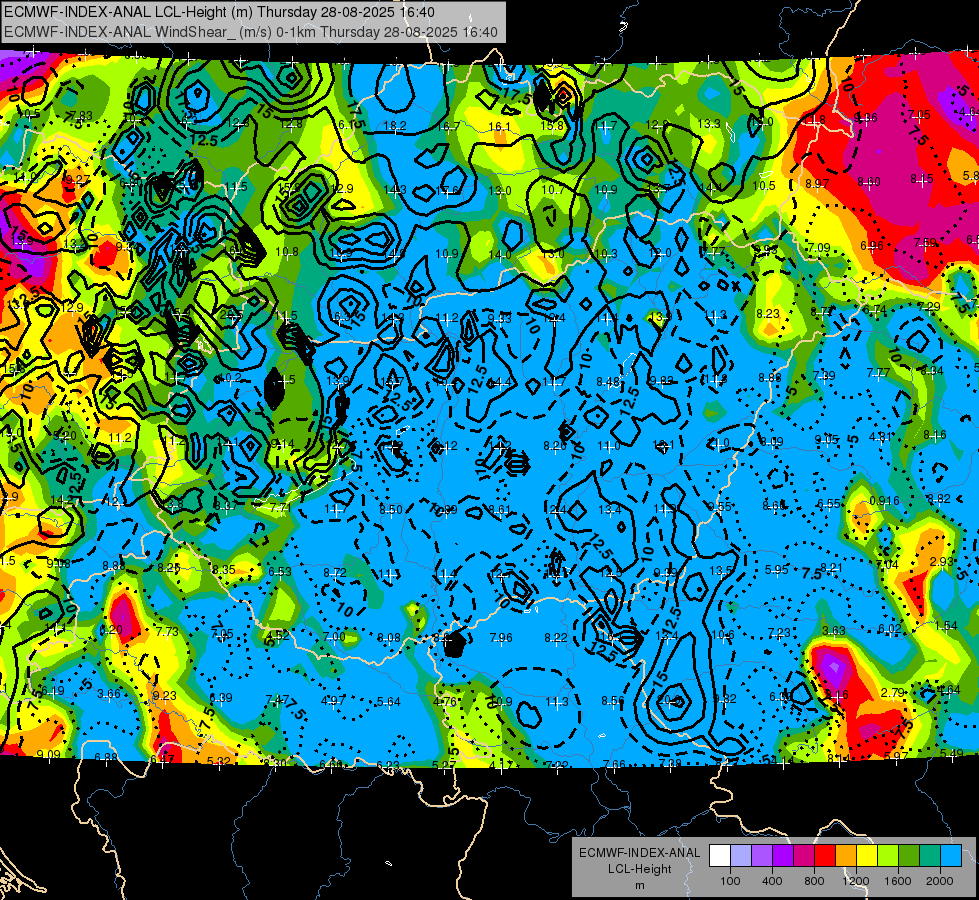979x900 pixels.
Task: Click the grid value 8.61
Action: (500, 510)
